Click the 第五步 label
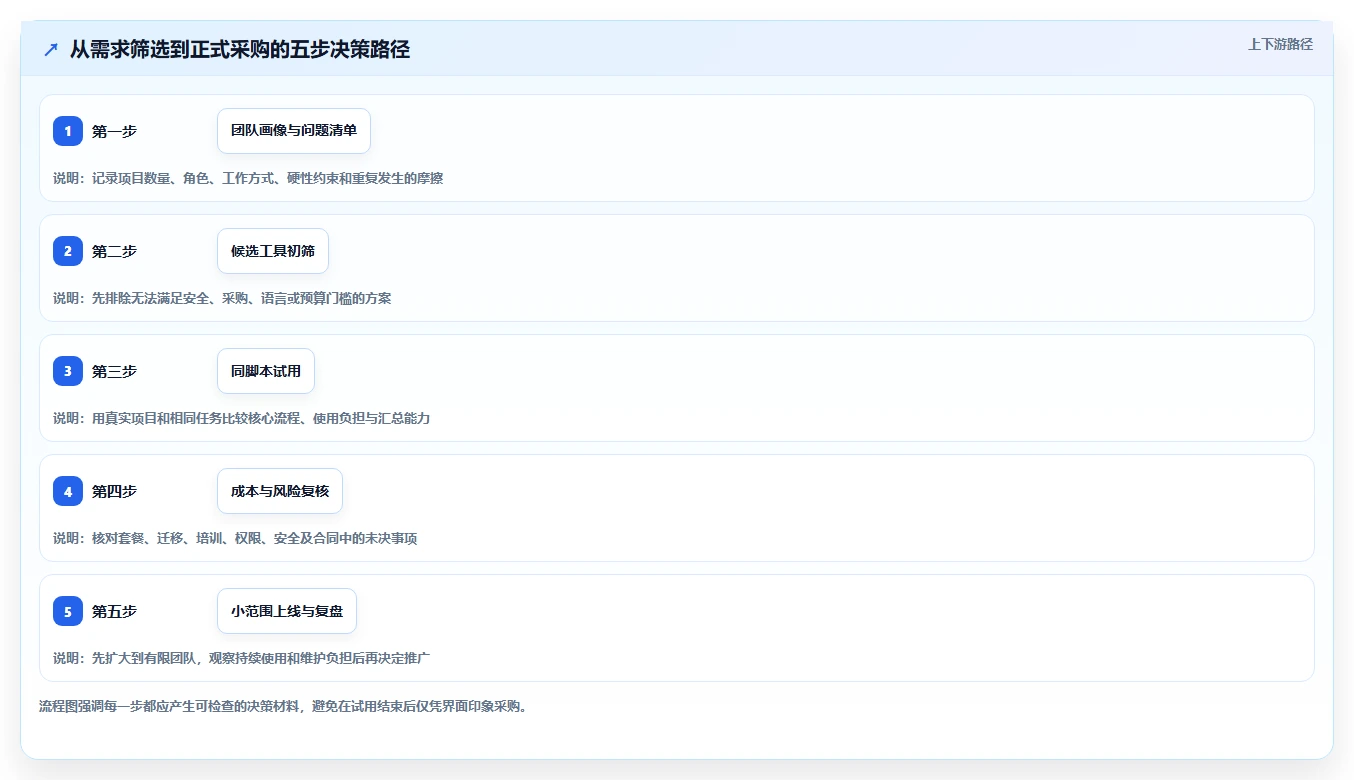Viewport: 1354px width, 780px height. [x=114, y=611]
